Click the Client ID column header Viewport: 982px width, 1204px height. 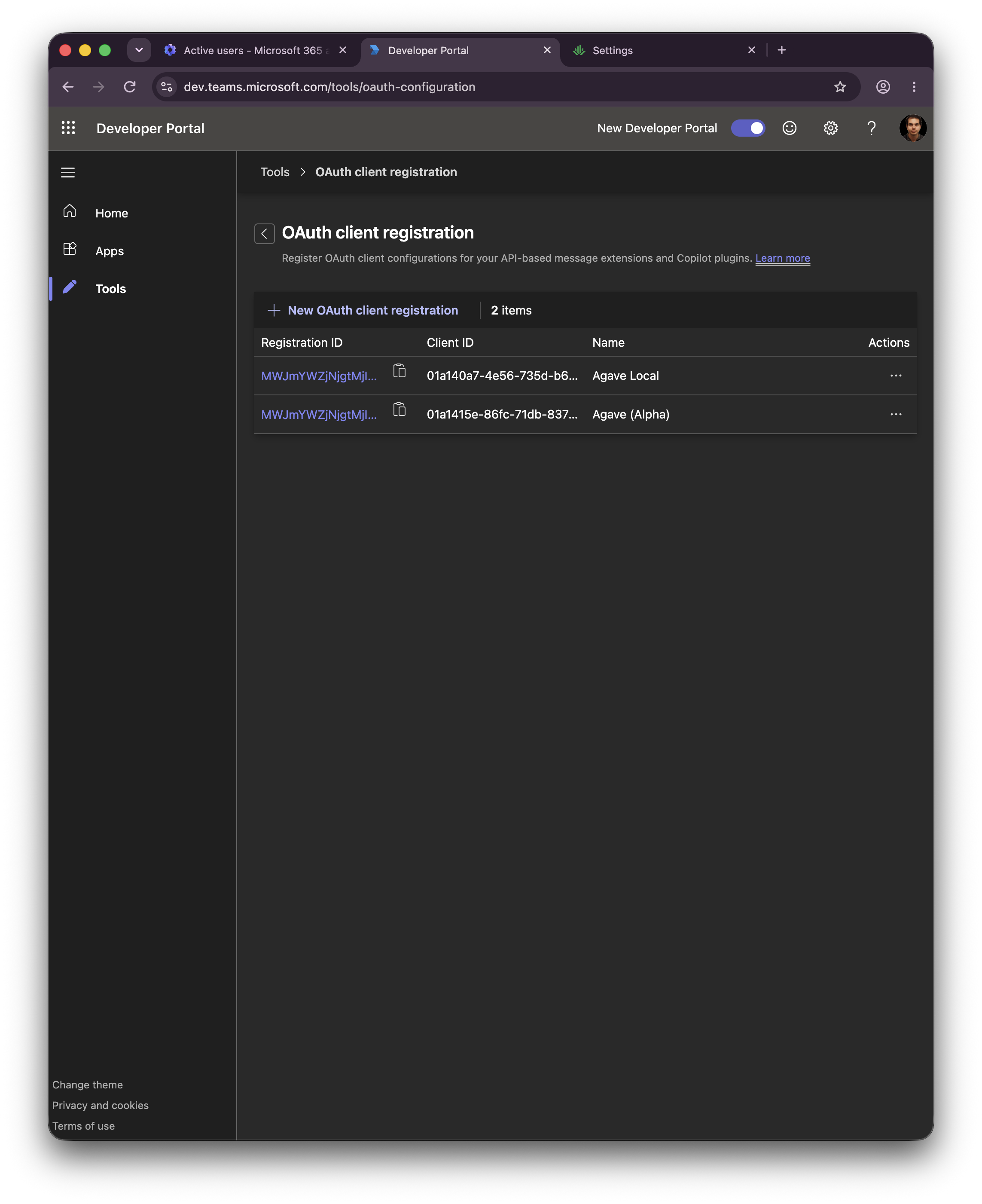450,342
